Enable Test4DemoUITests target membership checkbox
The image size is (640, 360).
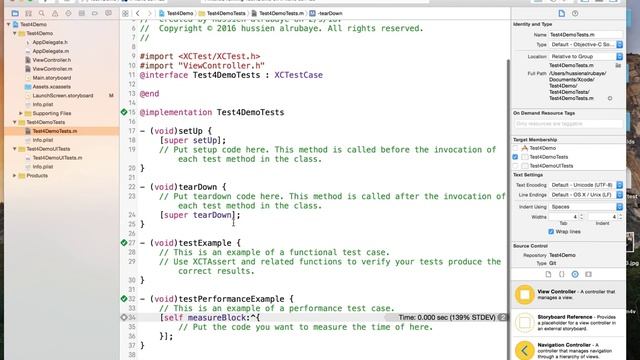click(515, 166)
